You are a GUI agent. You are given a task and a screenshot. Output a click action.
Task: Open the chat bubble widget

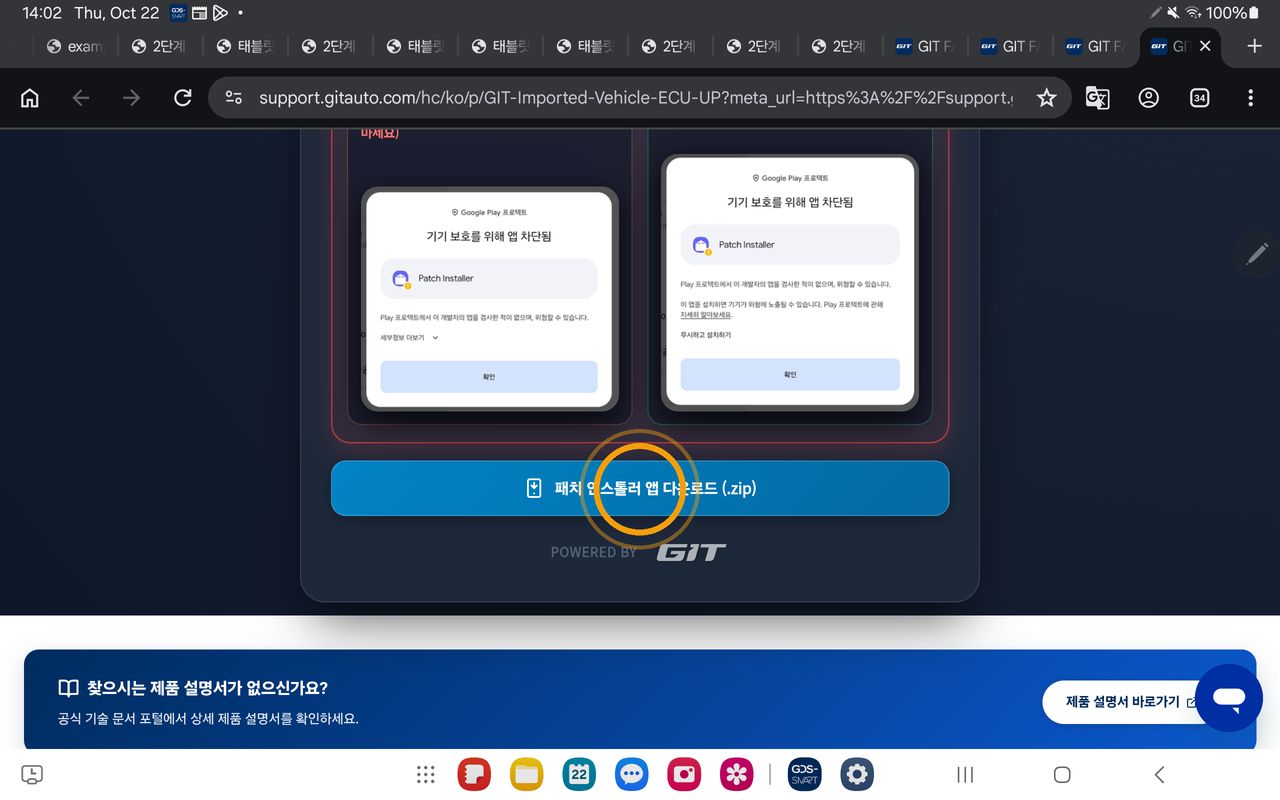coord(1229,698)
